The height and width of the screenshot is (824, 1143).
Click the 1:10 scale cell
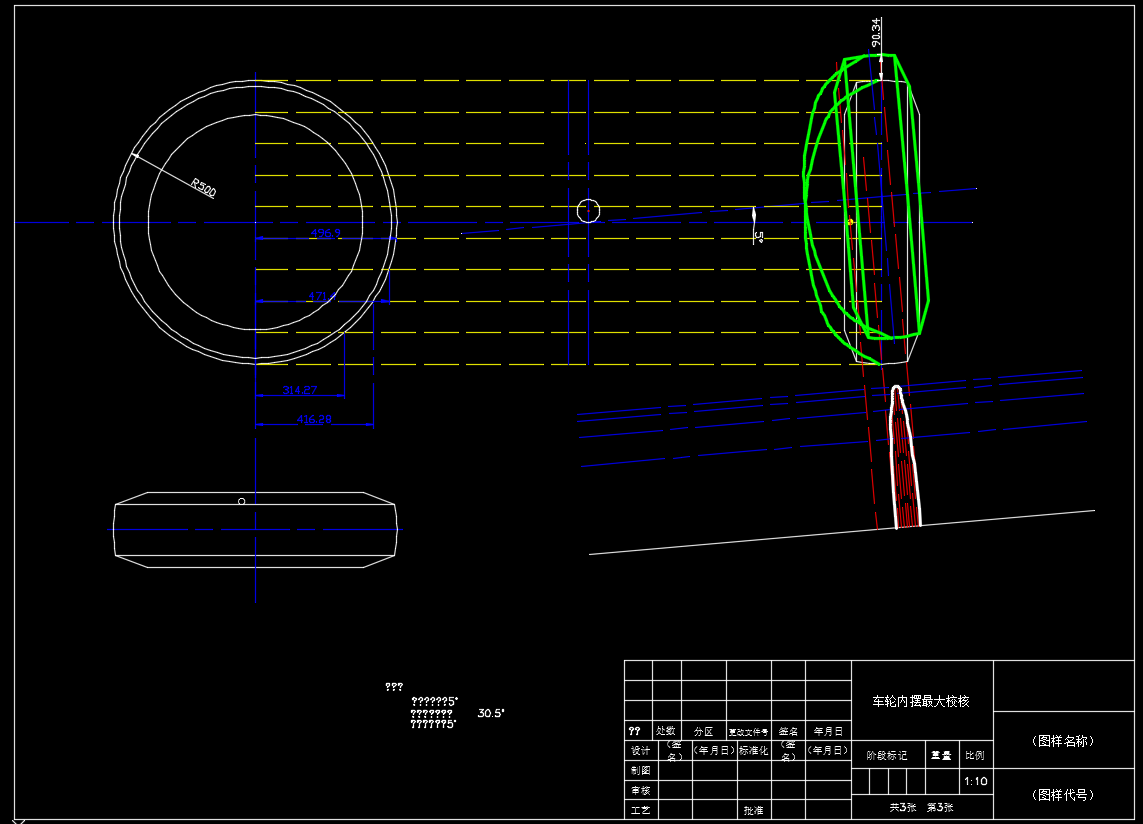tap(975, 781)
